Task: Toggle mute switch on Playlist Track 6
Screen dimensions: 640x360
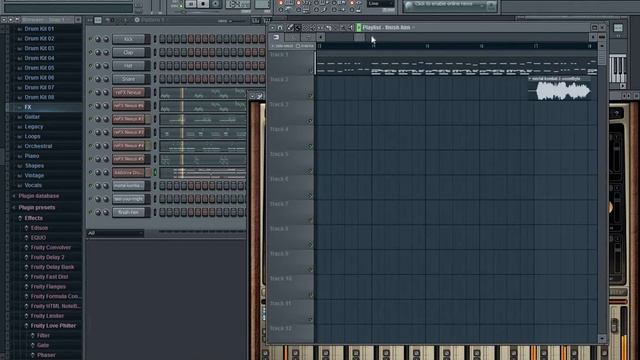Action: 310,196
